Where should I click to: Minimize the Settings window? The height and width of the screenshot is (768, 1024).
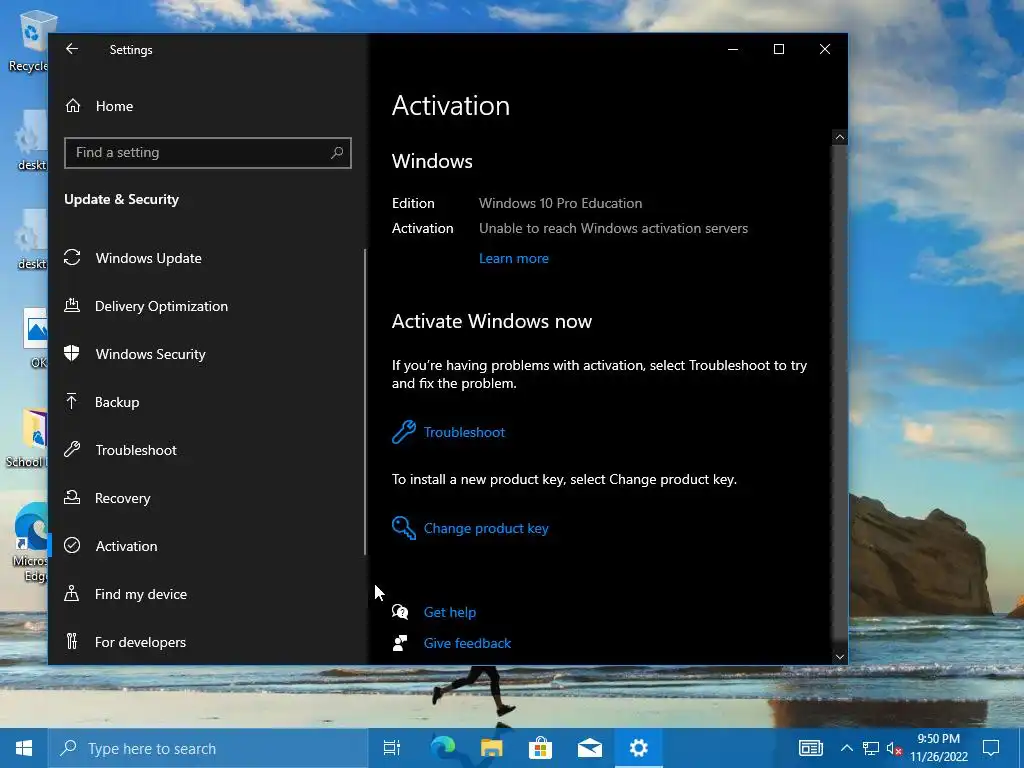[x=733, y=49]
